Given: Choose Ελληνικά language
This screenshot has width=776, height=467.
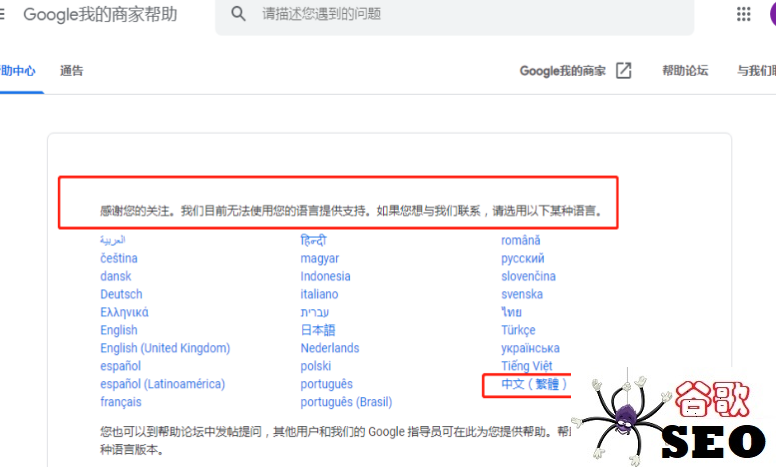Looking at the screenshot, I should 124,312.
